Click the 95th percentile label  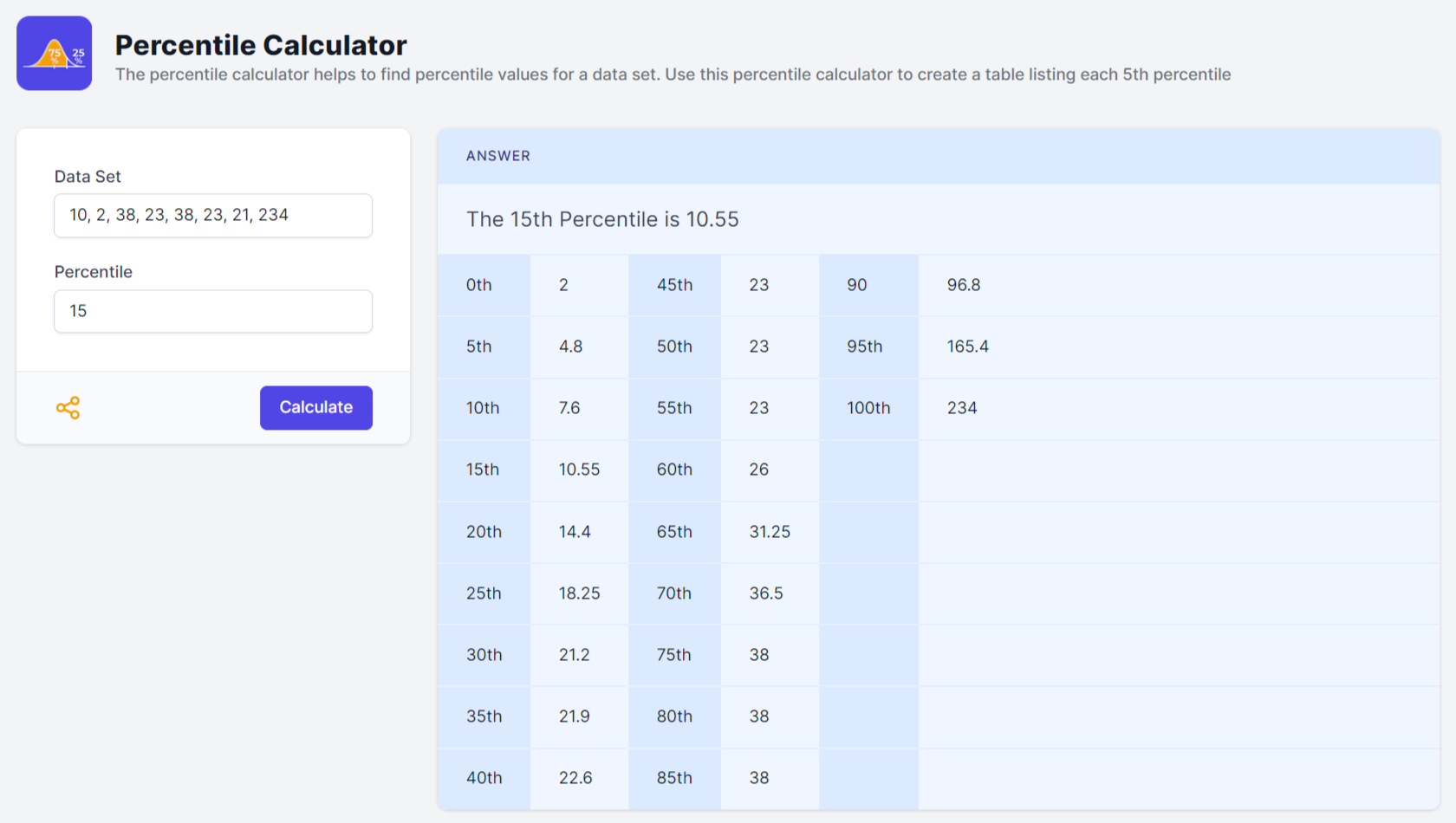[865, 347]
